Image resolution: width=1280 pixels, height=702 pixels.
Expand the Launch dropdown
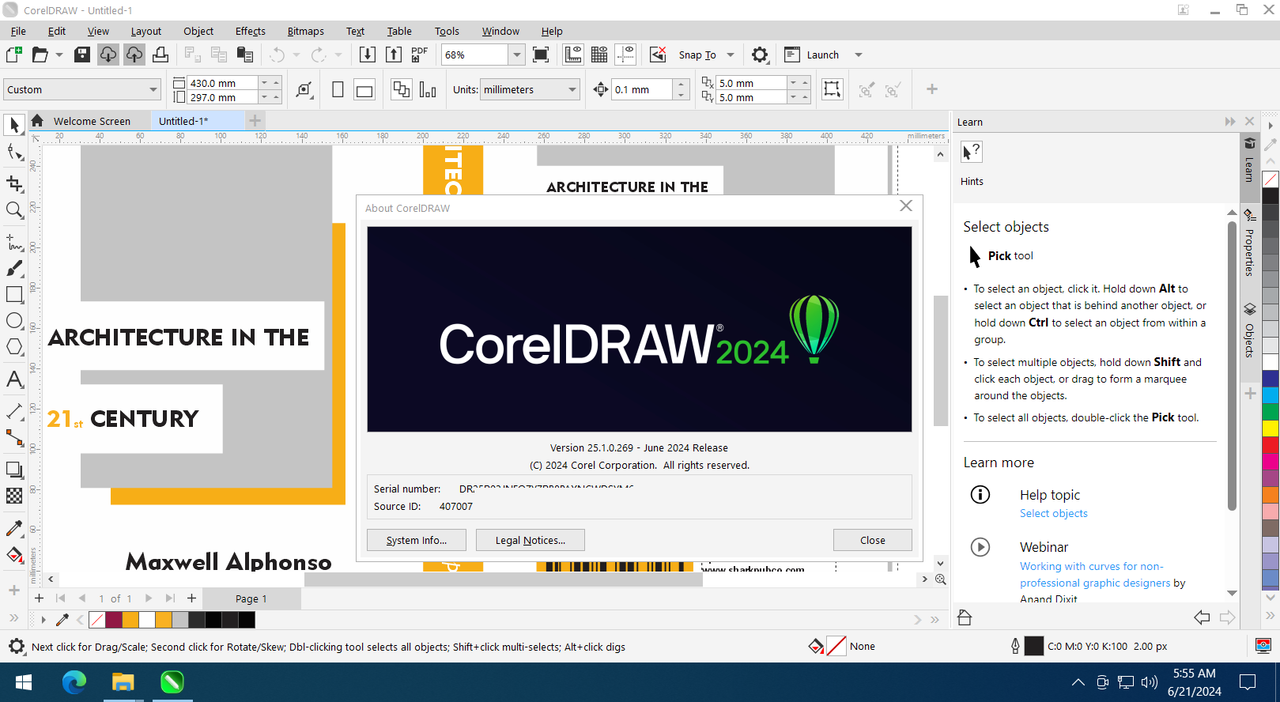858,55
